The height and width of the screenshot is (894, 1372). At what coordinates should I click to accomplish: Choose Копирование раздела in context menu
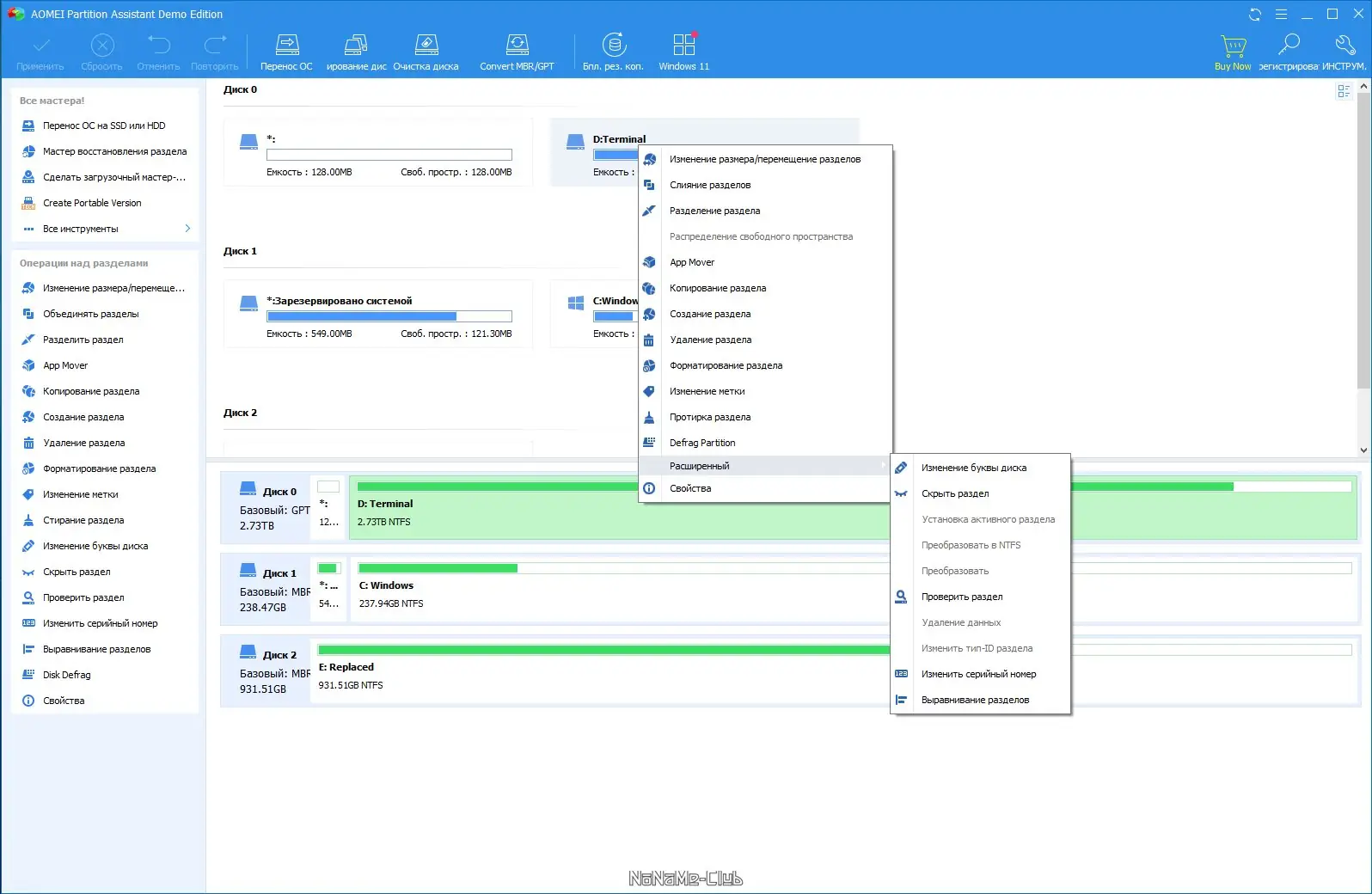coord(765,288)
